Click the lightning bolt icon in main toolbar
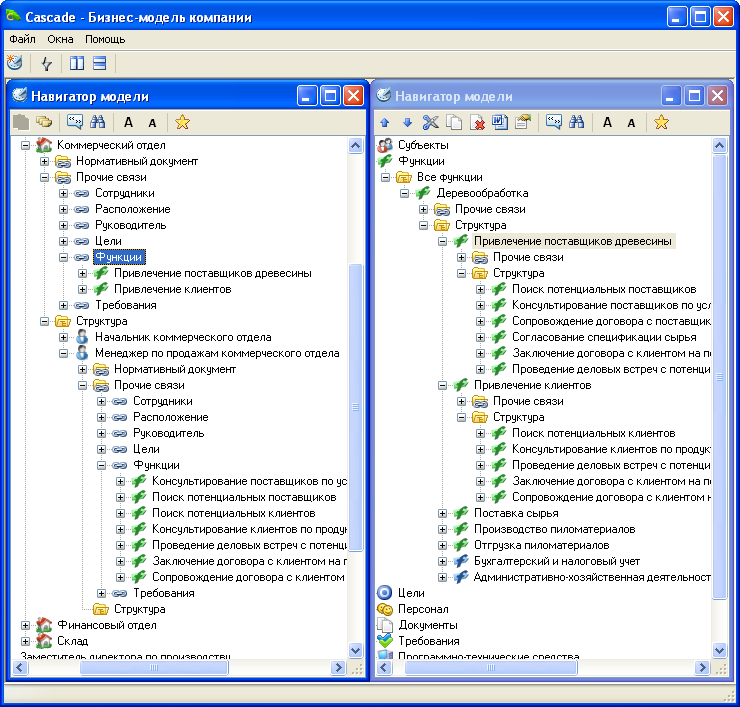Image resolution: width=740 pixels, height=707 pixels. coord(46,64)
